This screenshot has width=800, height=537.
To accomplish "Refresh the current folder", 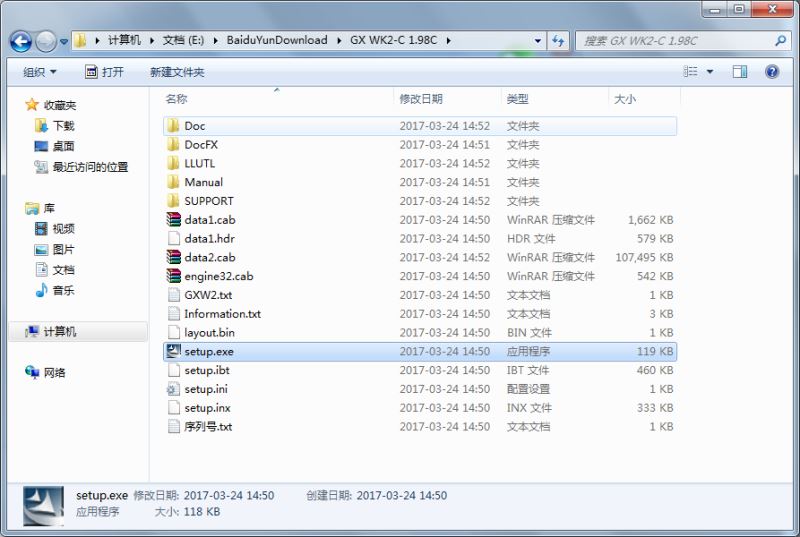I will pyautogui.click(x=558, y=41).
